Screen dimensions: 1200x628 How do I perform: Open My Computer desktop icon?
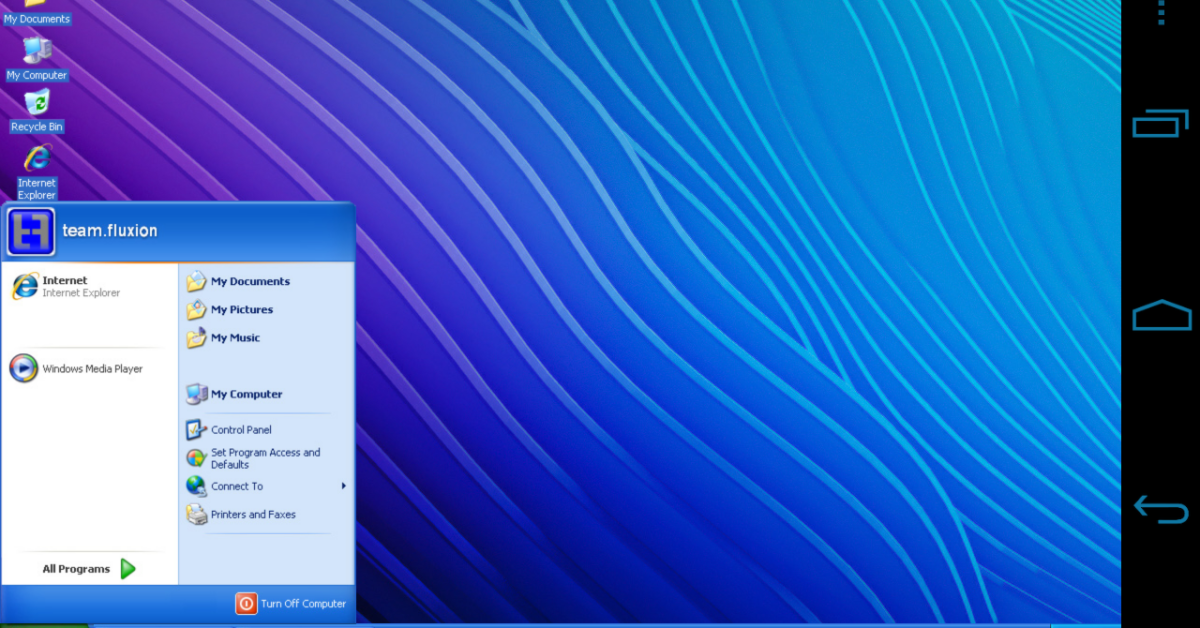click(x=37, y=52)
